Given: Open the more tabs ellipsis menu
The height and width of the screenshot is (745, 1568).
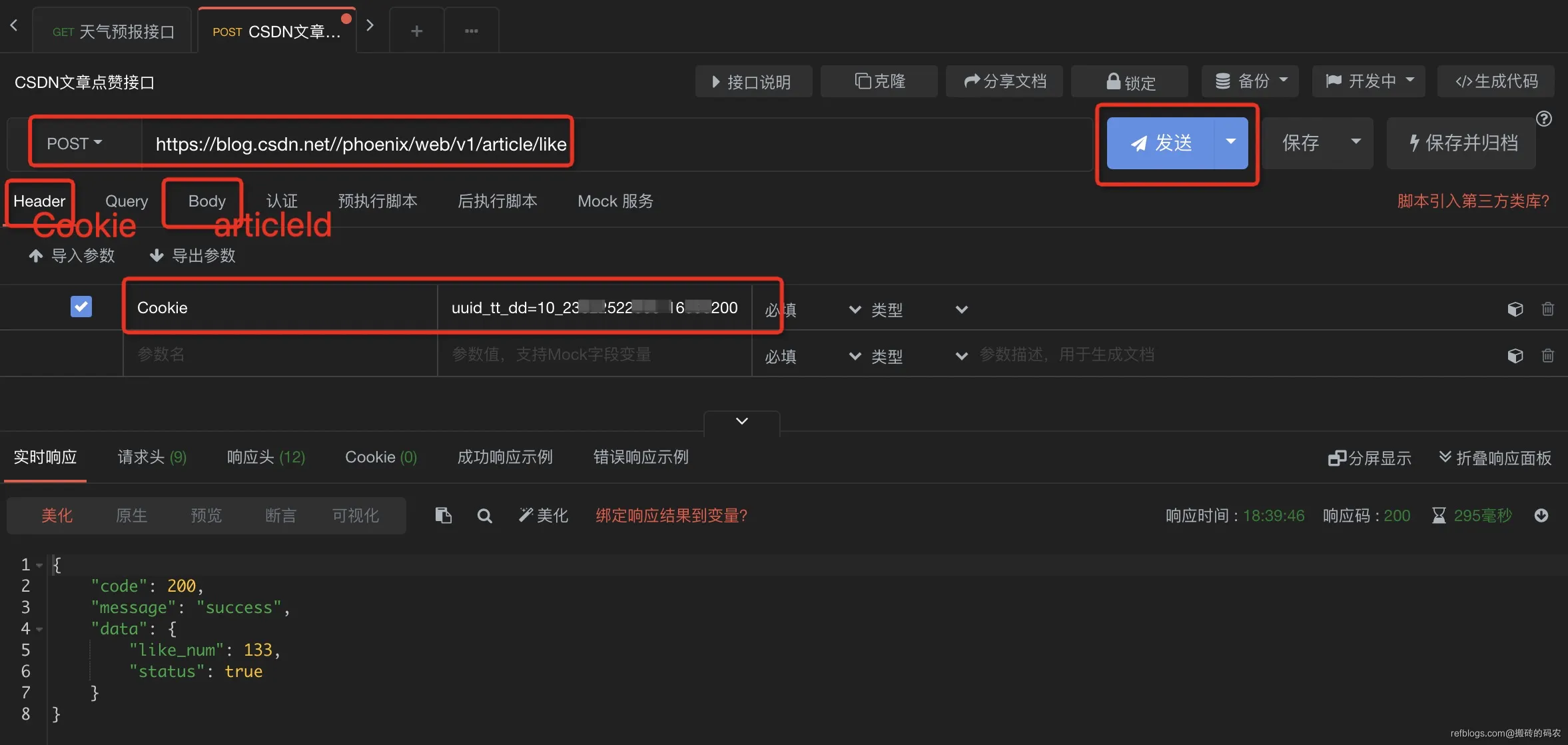Looking at the screenshot, I should tap(471, 31).
